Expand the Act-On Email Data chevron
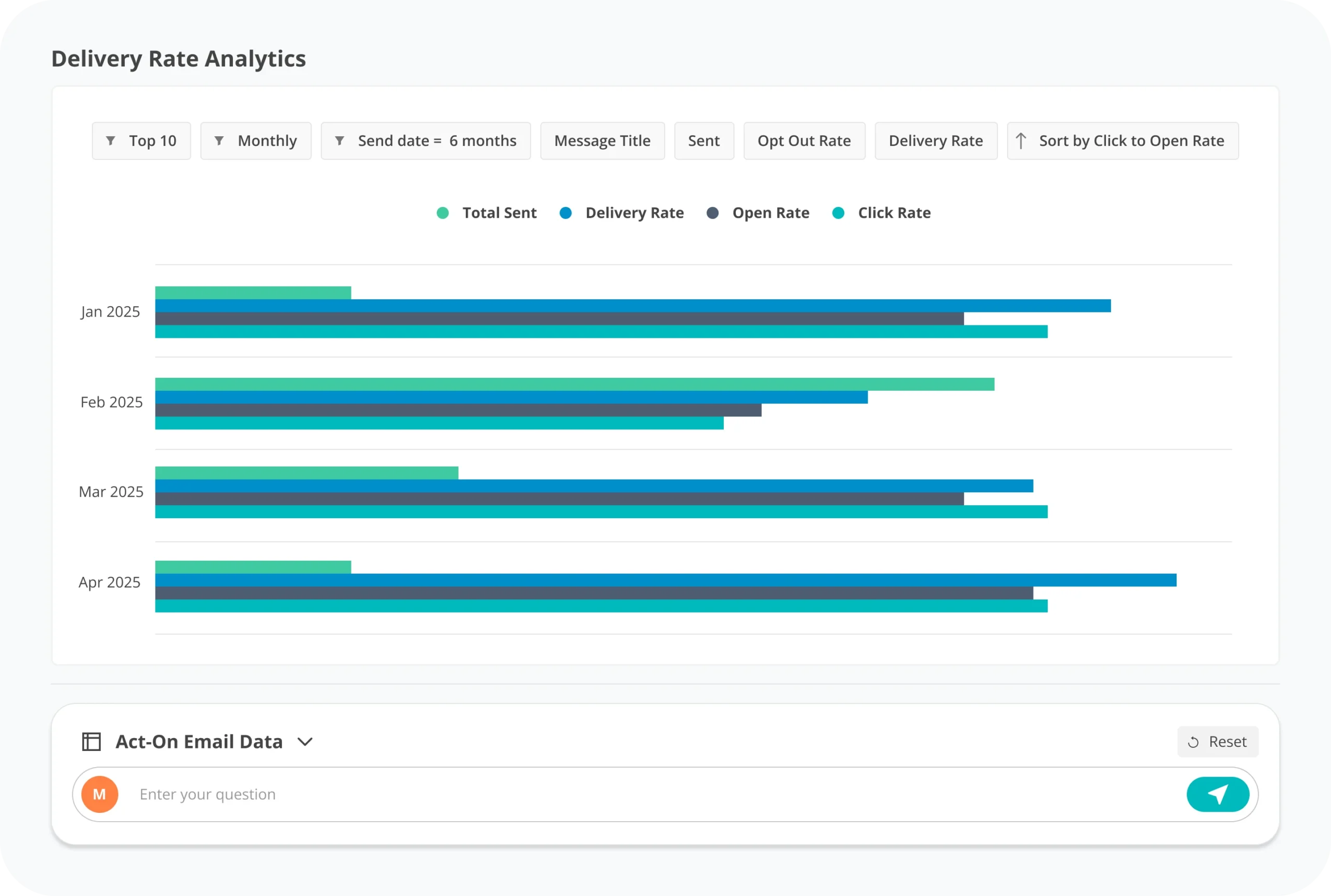The image size is (1331, 896). 305,742
